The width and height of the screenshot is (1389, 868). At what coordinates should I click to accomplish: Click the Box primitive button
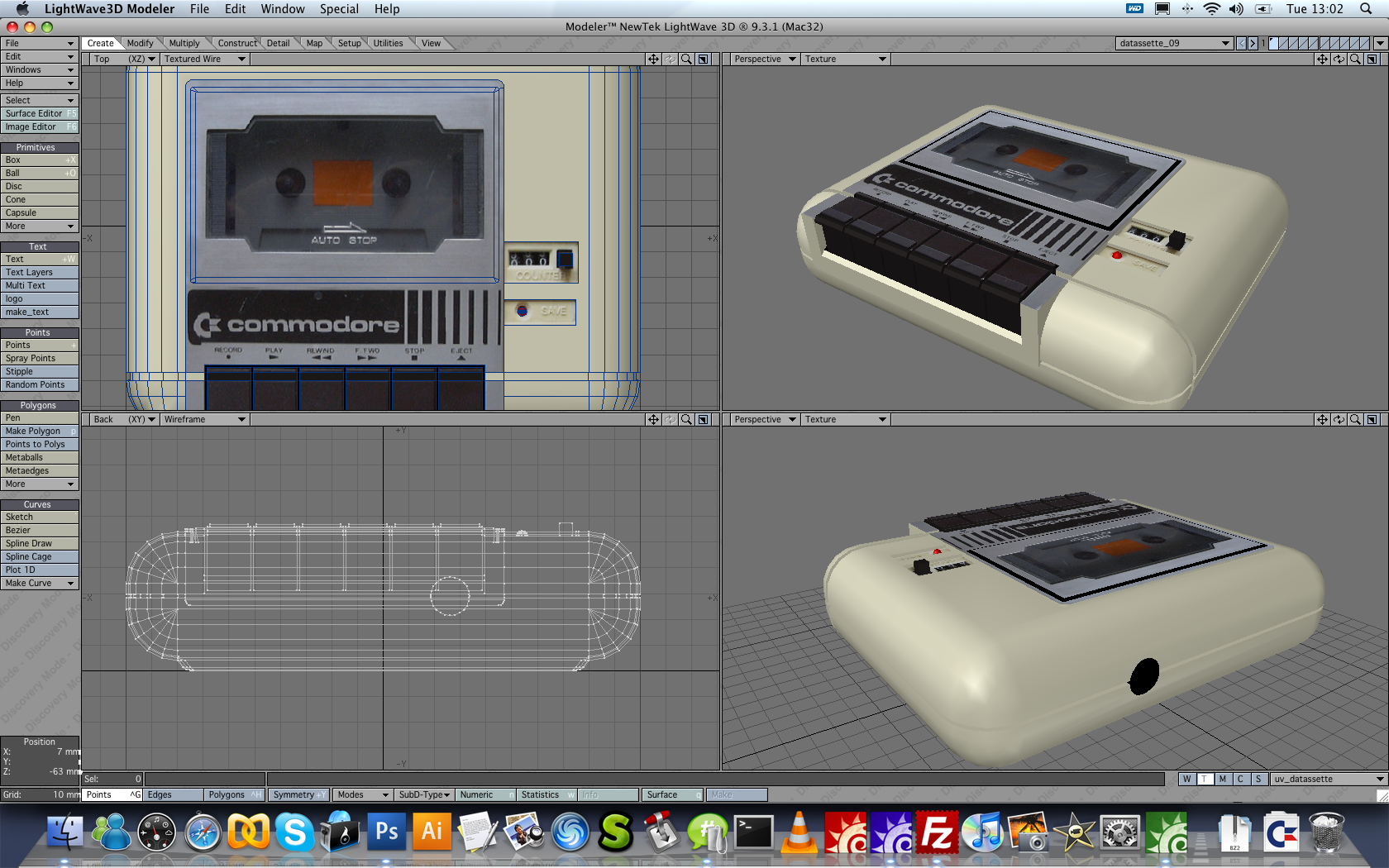click(x=40, y=160)
